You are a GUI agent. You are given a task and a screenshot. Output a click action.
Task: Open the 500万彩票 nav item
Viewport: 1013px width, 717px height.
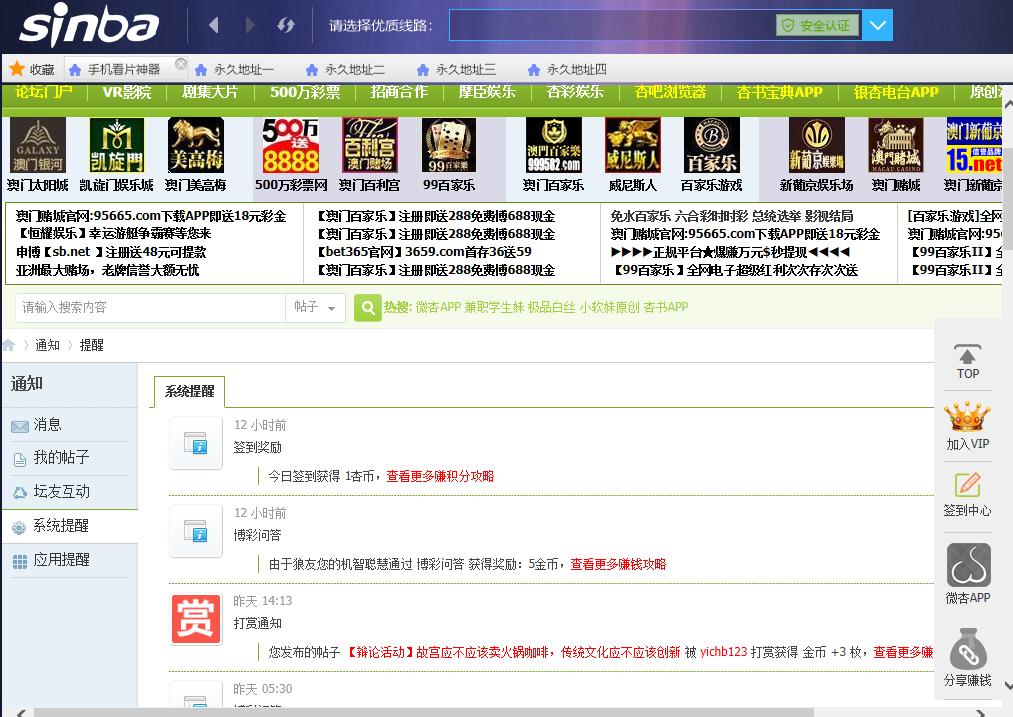pos(305,92)
